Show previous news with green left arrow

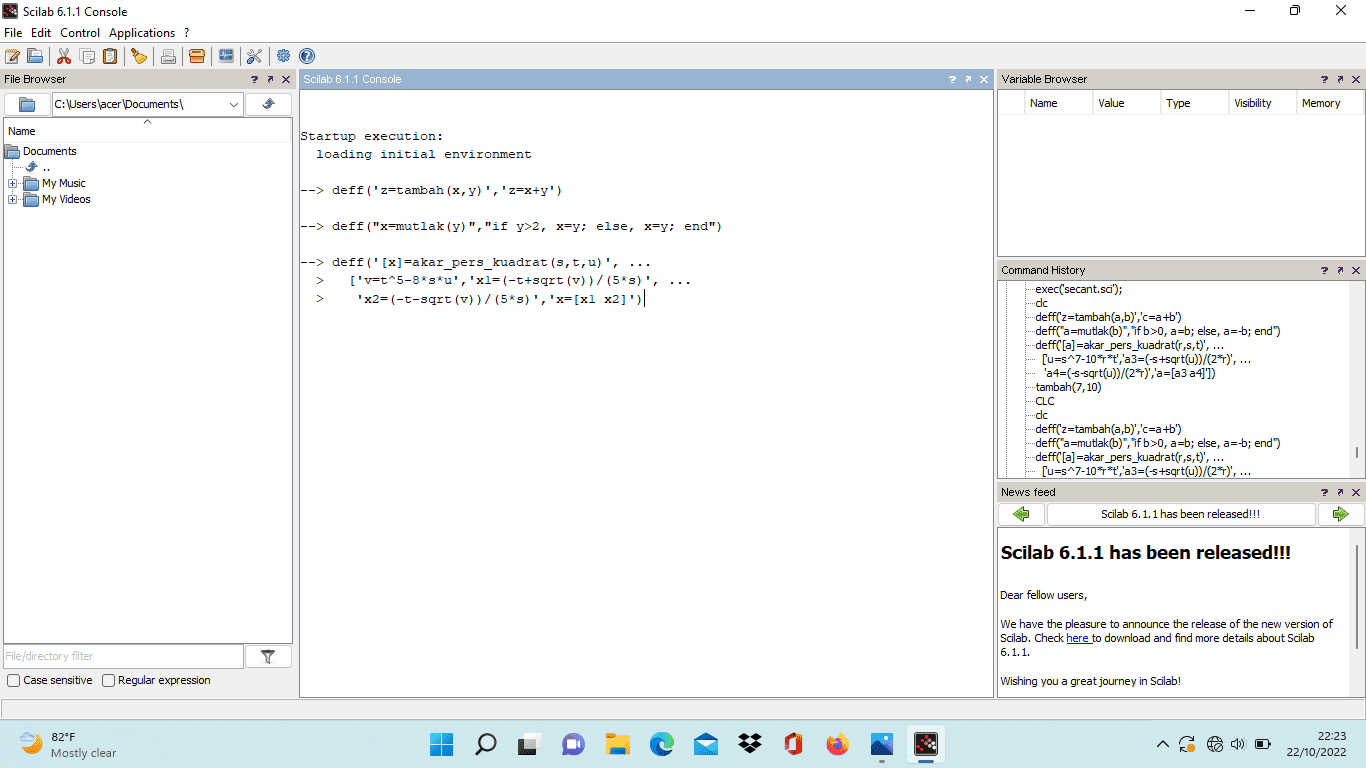pyautogui.click(x=1021, y=514)
